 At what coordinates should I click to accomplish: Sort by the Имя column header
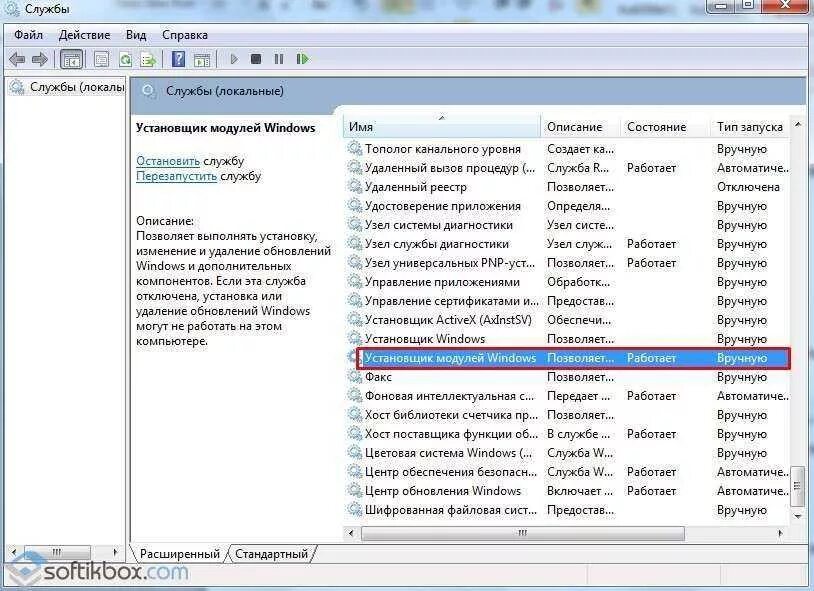tap(441, 127)
